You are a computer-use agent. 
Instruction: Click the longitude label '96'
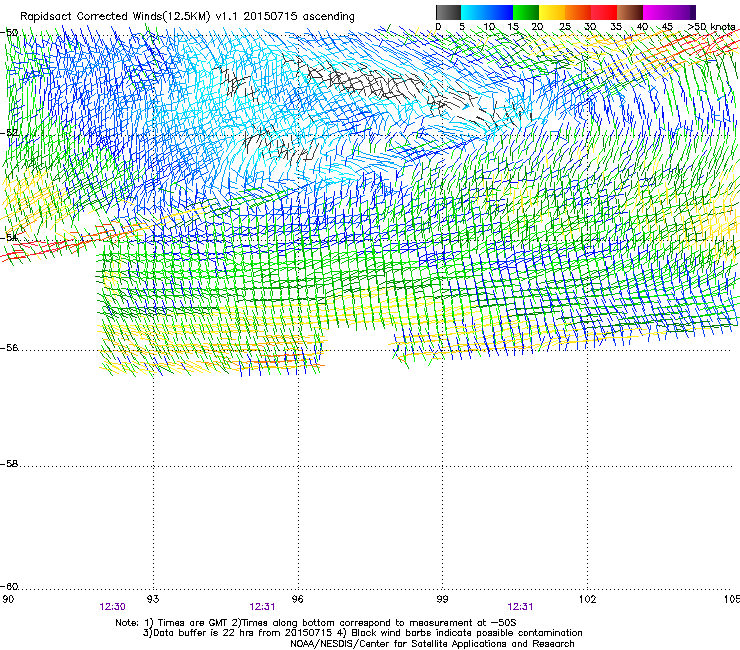click(297, 599)
